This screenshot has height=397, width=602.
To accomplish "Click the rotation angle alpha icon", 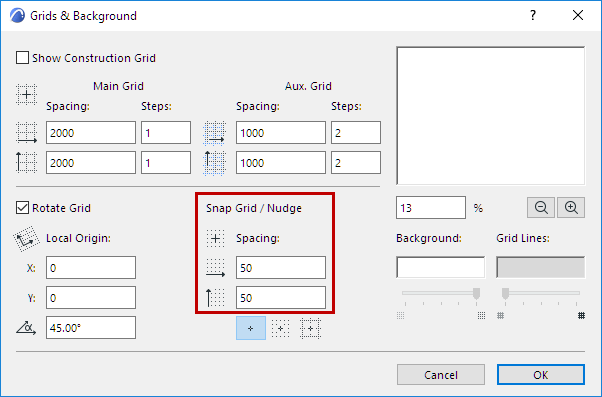I will pos(26,328).
